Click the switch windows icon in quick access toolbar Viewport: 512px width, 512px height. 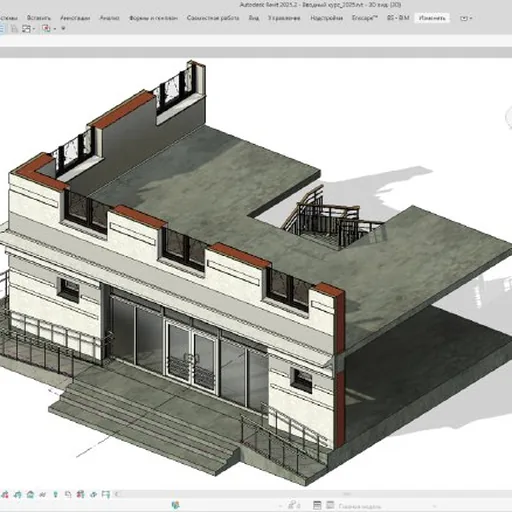coord(26,29)
